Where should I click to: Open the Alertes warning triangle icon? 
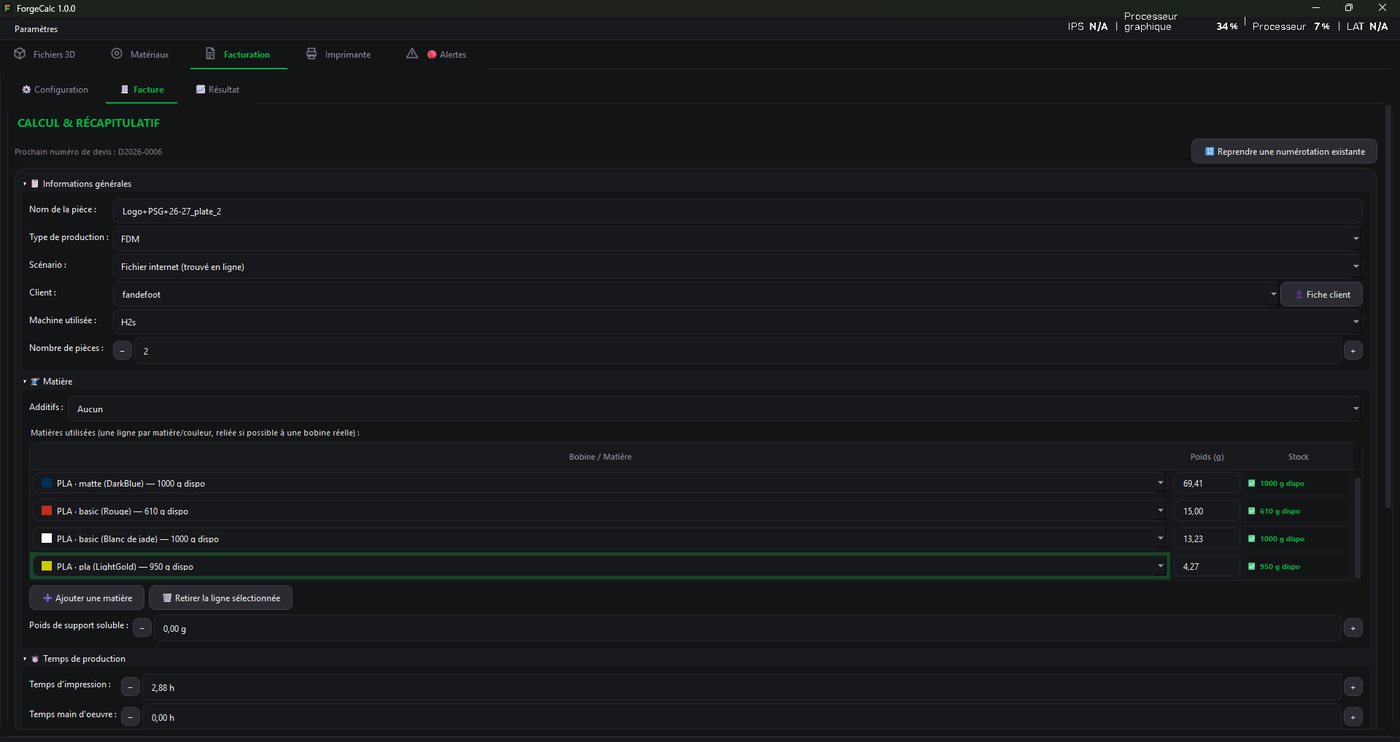[412, 54]
